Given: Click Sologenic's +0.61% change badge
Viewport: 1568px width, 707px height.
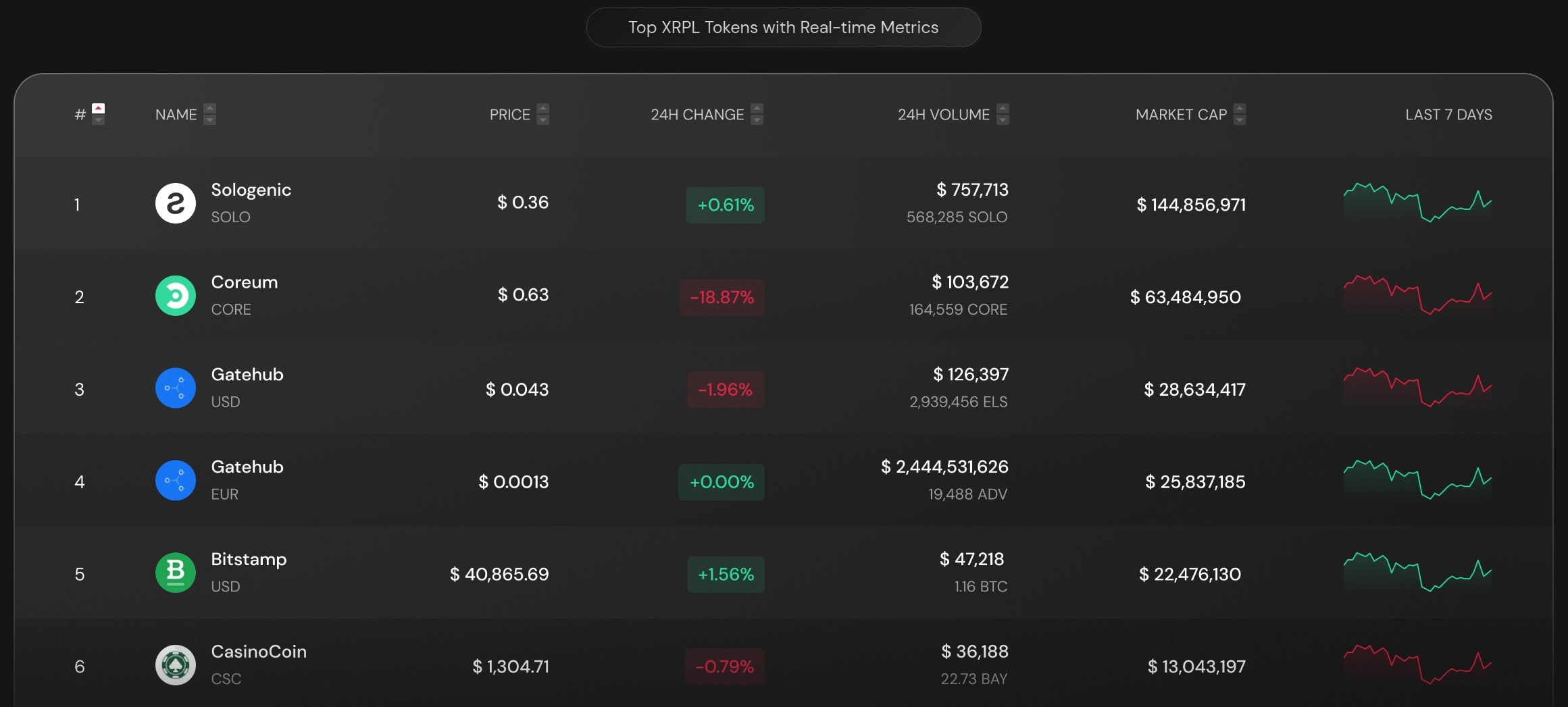Looking at the screenshot, I should tap(725, 205).
